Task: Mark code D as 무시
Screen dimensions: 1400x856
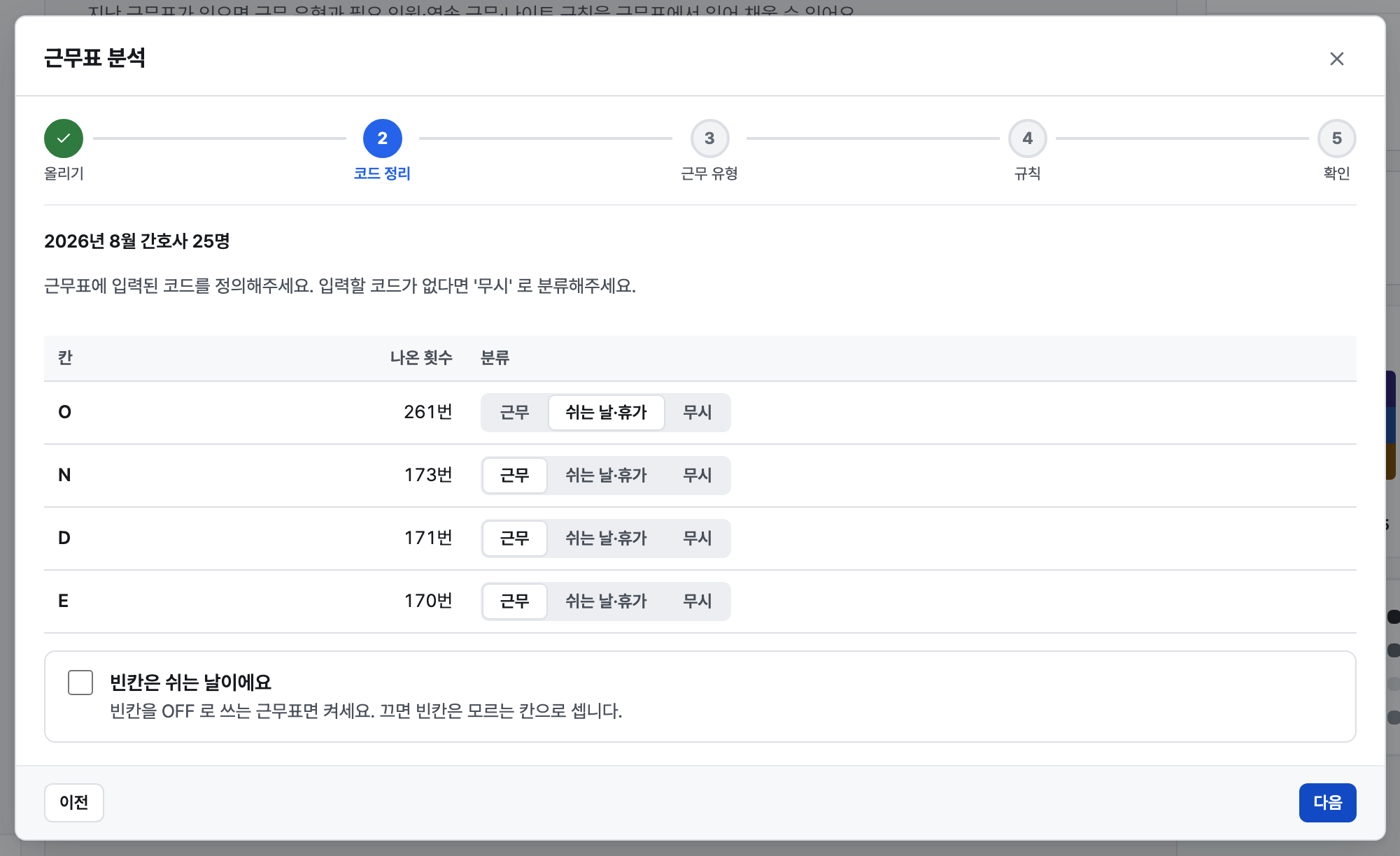Action: [x=697, y=538]
